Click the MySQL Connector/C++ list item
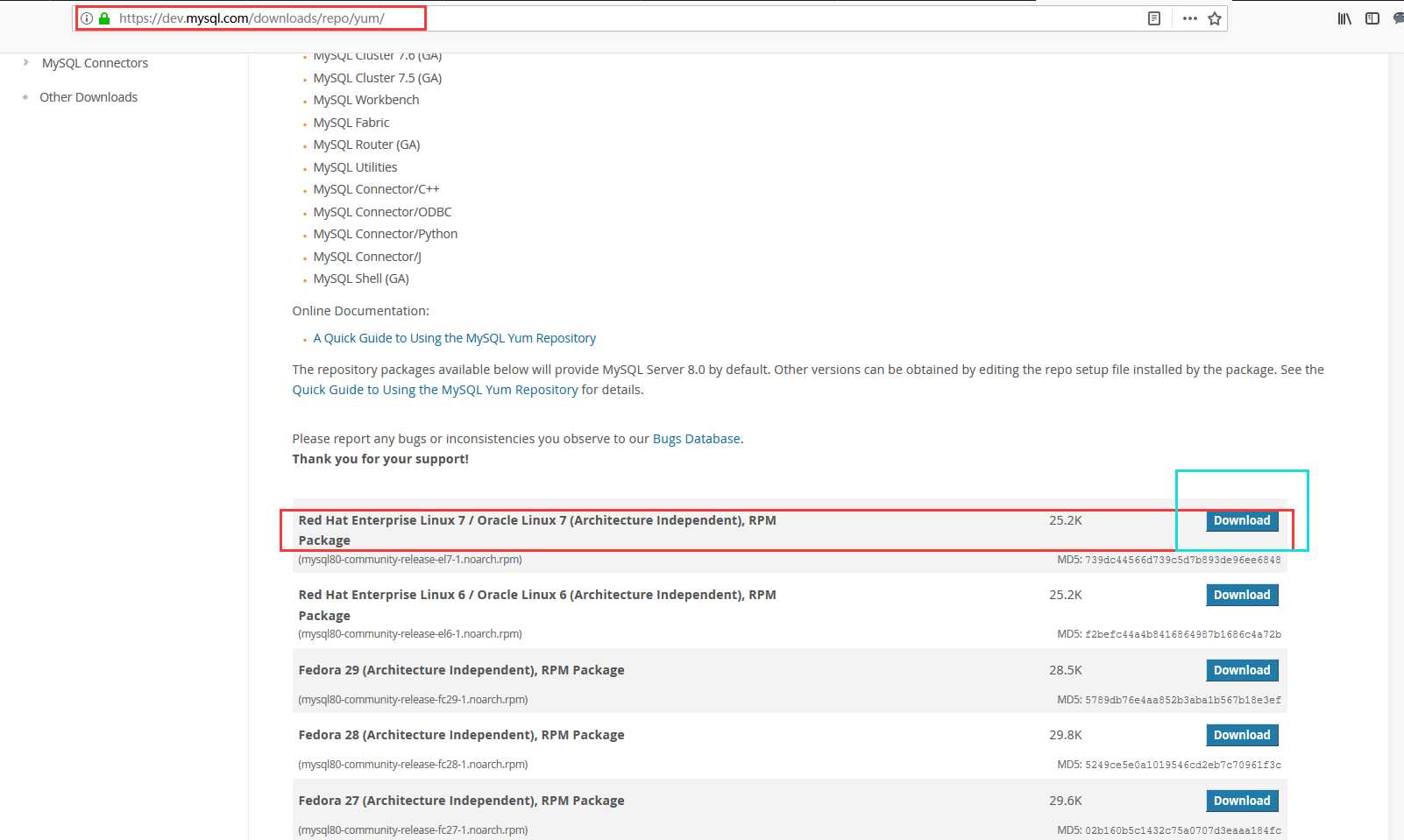The height and width of the screenshot is (840, 1404). click(376, 189)
